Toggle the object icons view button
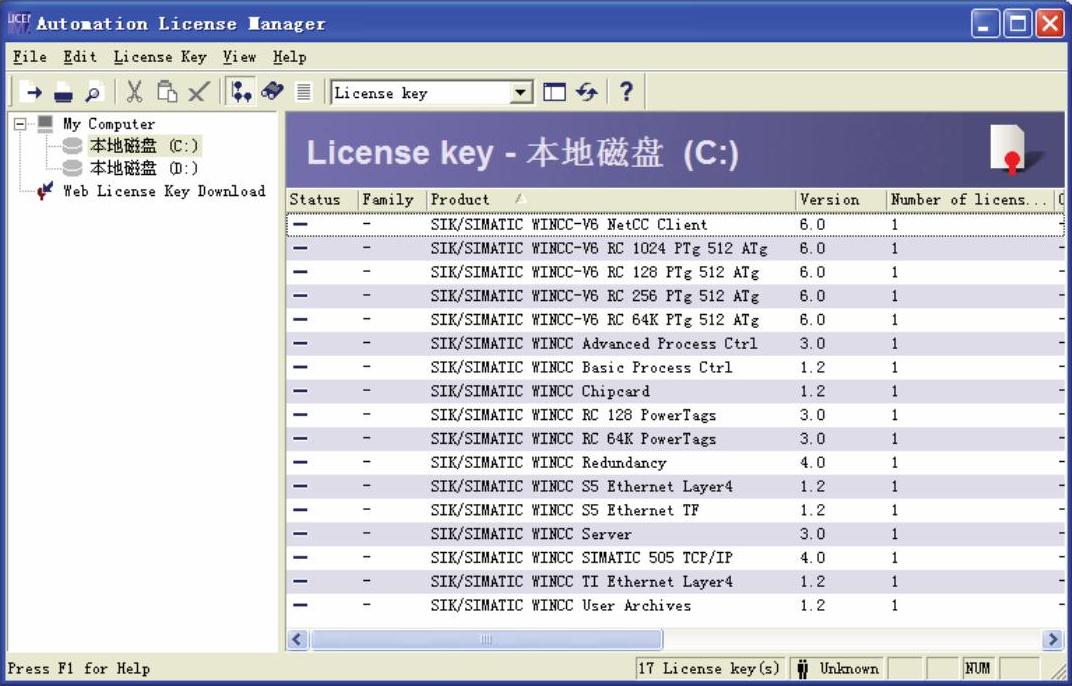This screenshot has height=686, width=1072. pos(272,93)
